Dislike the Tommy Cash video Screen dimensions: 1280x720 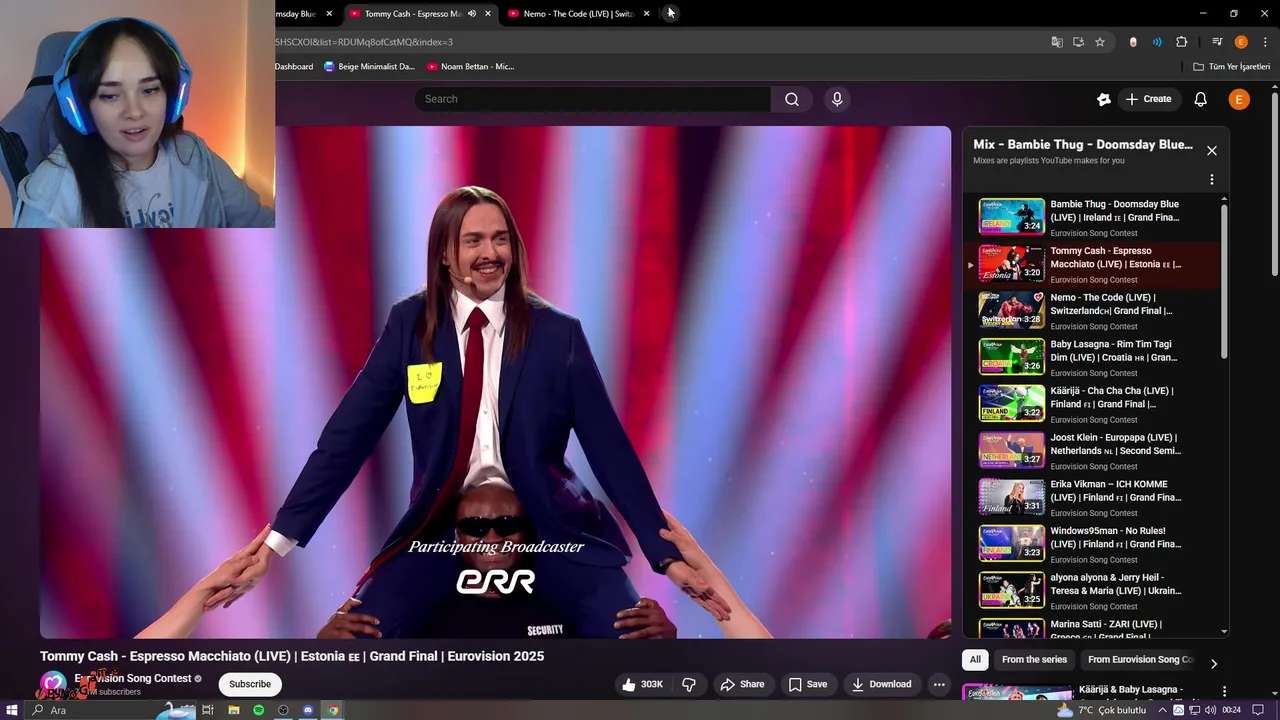coord(689,684)
